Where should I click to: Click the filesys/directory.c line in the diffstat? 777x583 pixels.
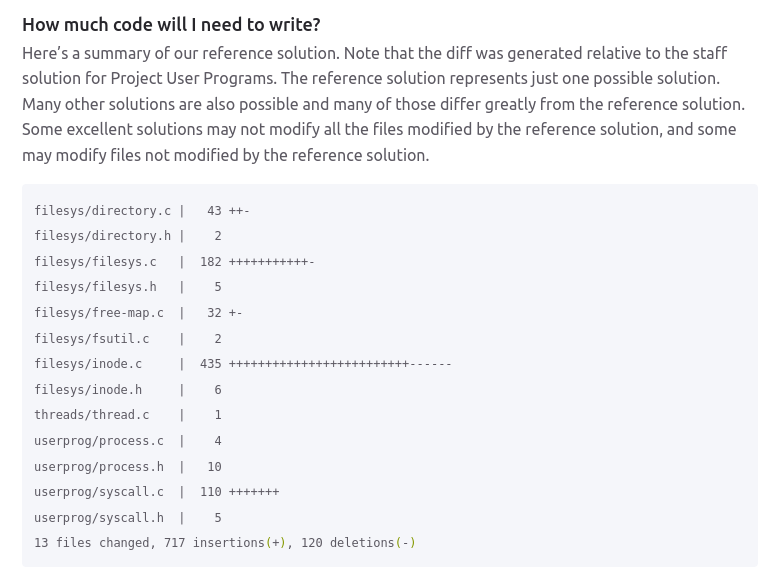coord(102,211)
